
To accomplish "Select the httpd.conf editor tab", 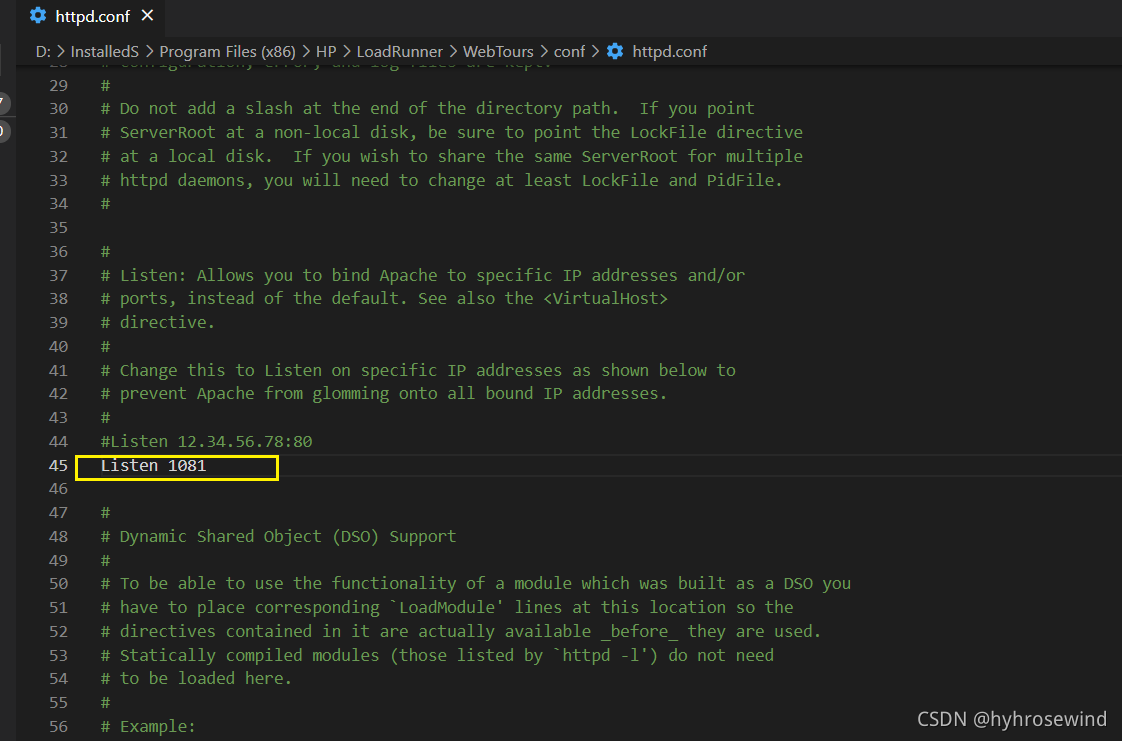I will 92,16.
